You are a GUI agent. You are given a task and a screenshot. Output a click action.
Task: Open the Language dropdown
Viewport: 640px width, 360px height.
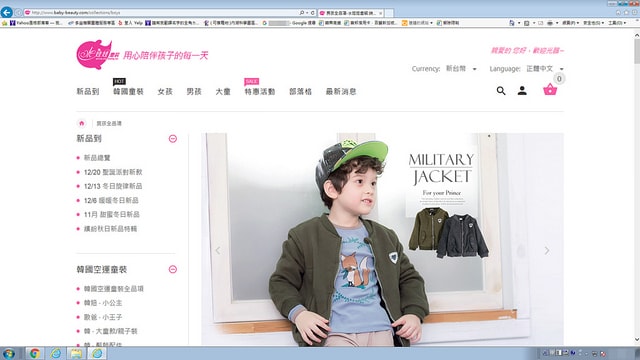pyautogui.click(x=544, y=69)
